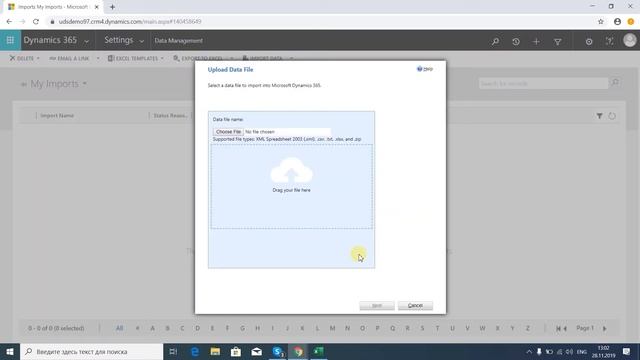The width and height of the screenshot is (640, 360).
Task: Expand the Excel Templates dropdown arrow
Action: tap(162, 58)
